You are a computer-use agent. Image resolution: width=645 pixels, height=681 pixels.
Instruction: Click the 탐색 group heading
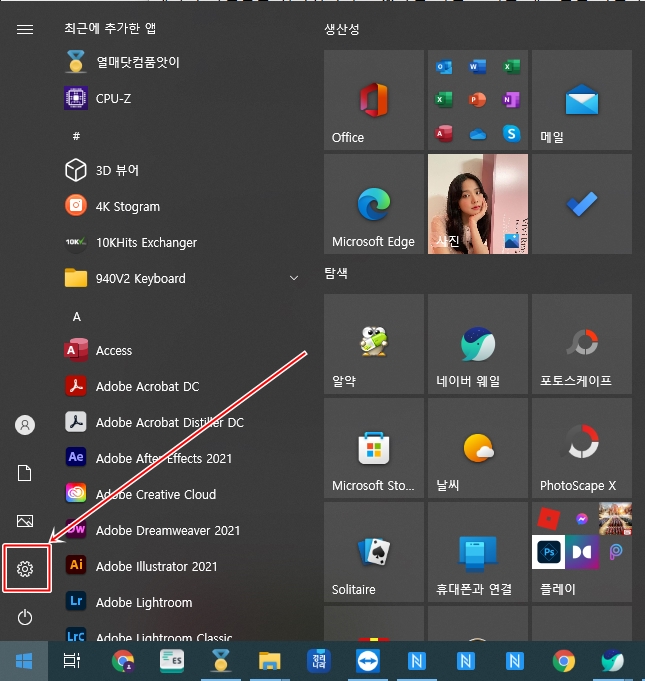coord(336,273)
